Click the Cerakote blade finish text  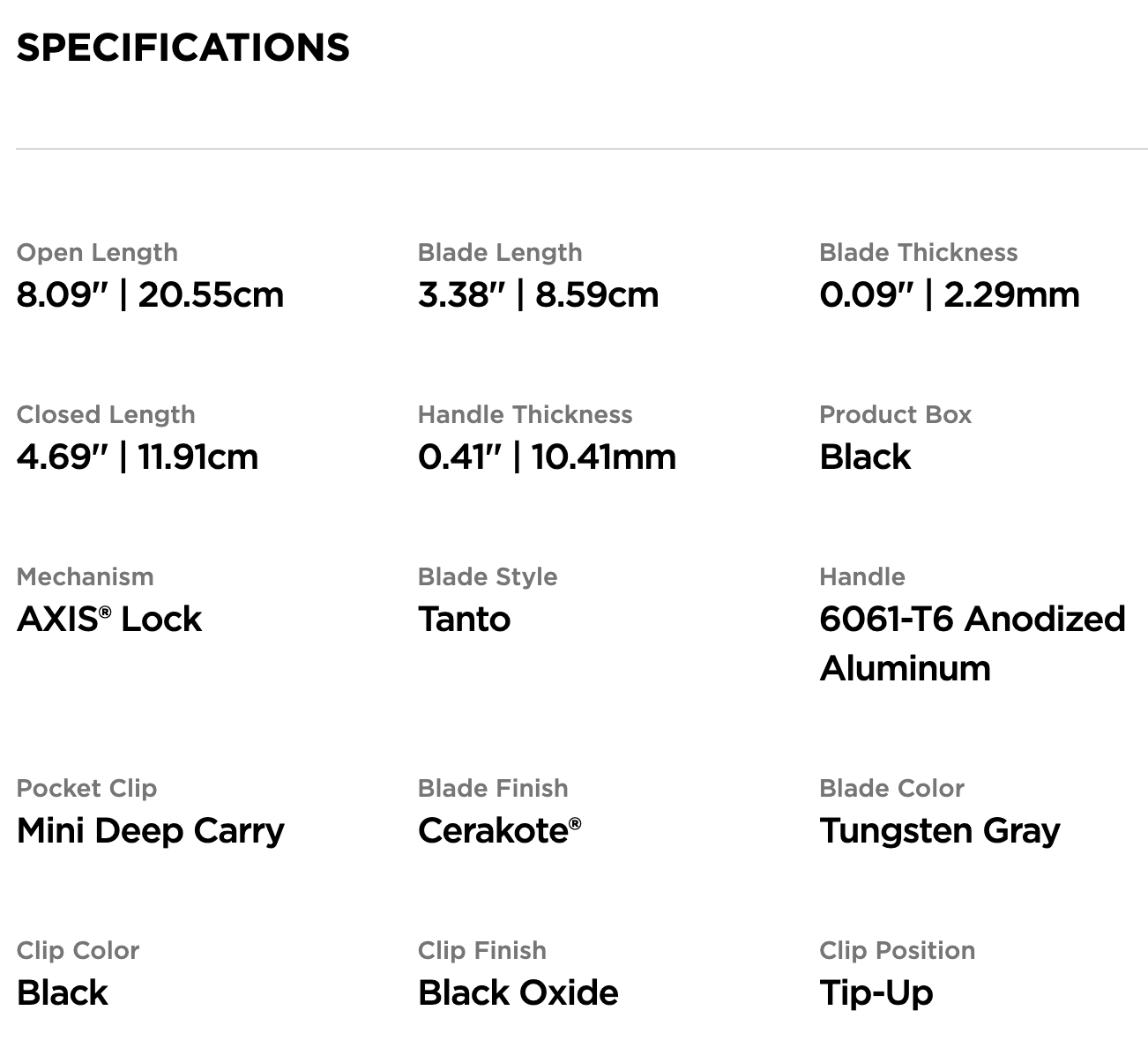coord(499,830)
